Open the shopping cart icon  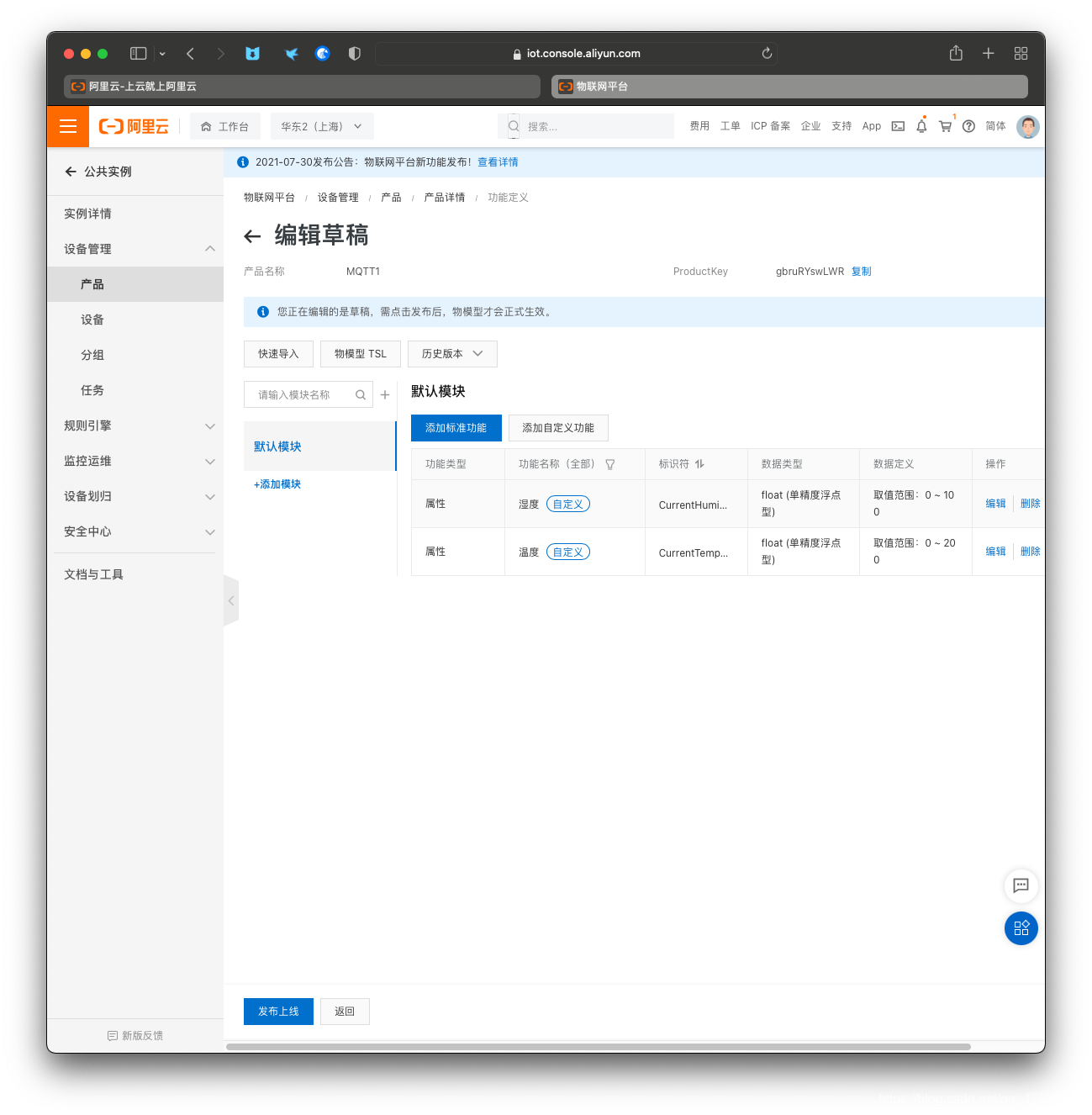(x=945, y=126)
